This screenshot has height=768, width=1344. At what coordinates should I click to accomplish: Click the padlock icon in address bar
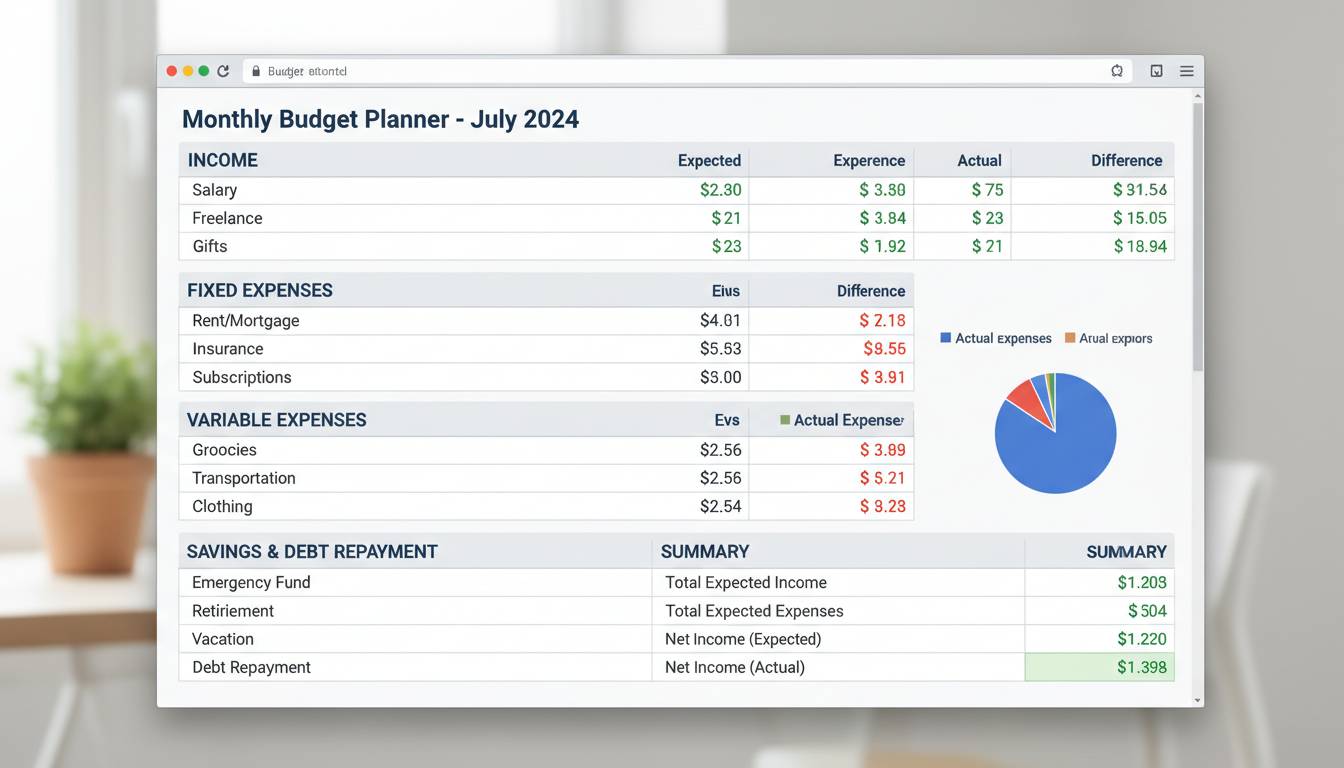(256, 71)
